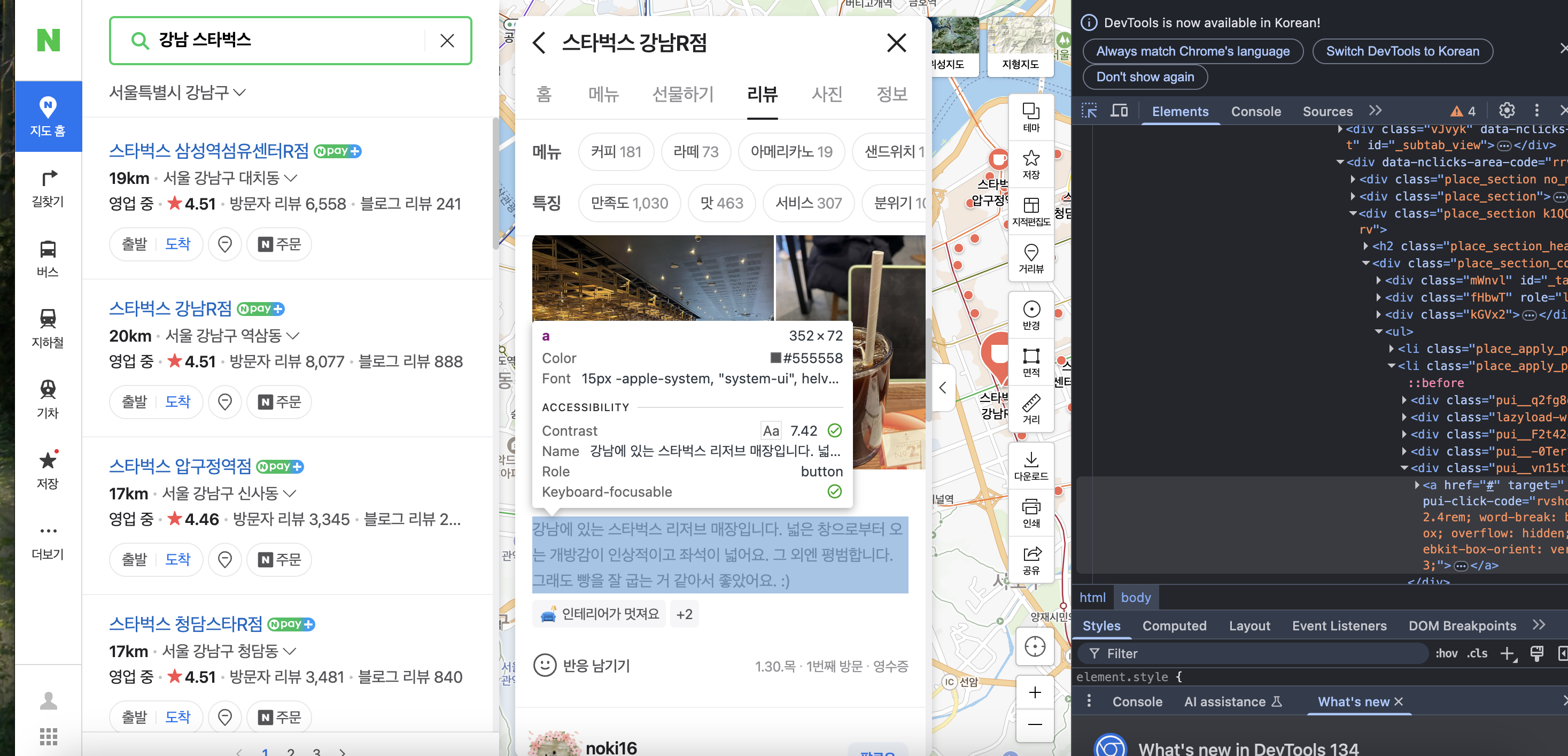Expand the 서울특별시 강남구 region dropdown
The width and height of the screenshot is (1568, 756).
click(x=177, y=92)
